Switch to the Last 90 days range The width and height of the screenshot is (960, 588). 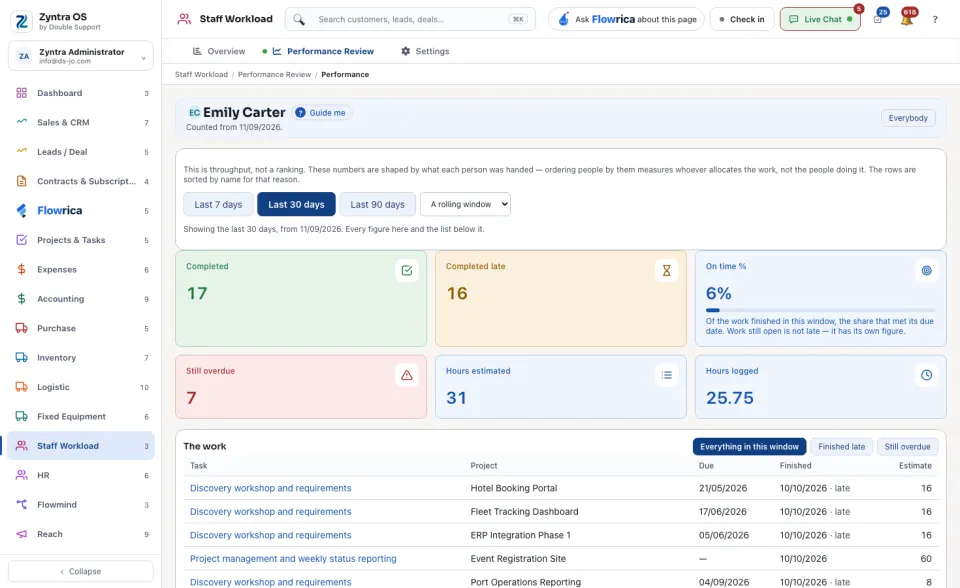[377, 205]
